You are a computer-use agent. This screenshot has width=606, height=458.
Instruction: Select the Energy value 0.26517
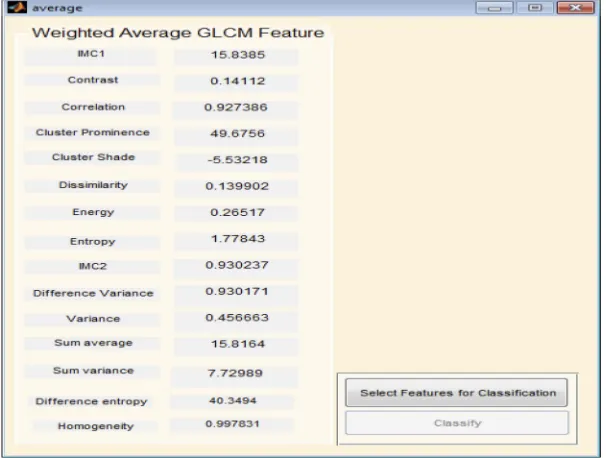point(237,212)
